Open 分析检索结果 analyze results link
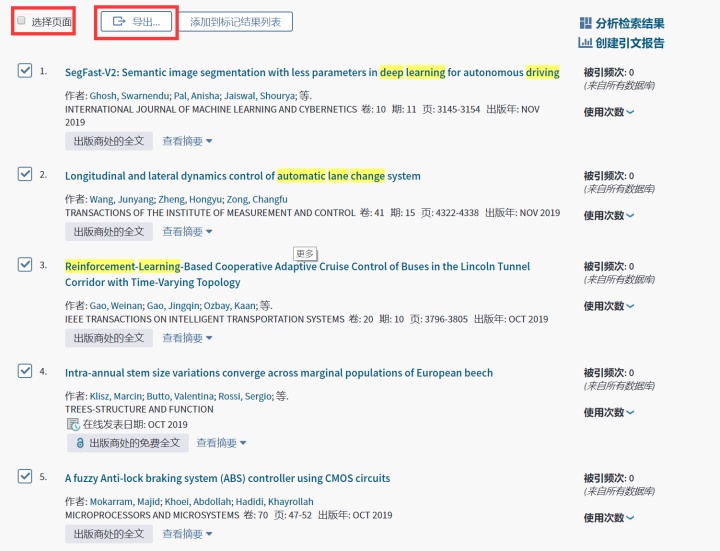This screenshot has height=551, width=720. tap(630, 23)
